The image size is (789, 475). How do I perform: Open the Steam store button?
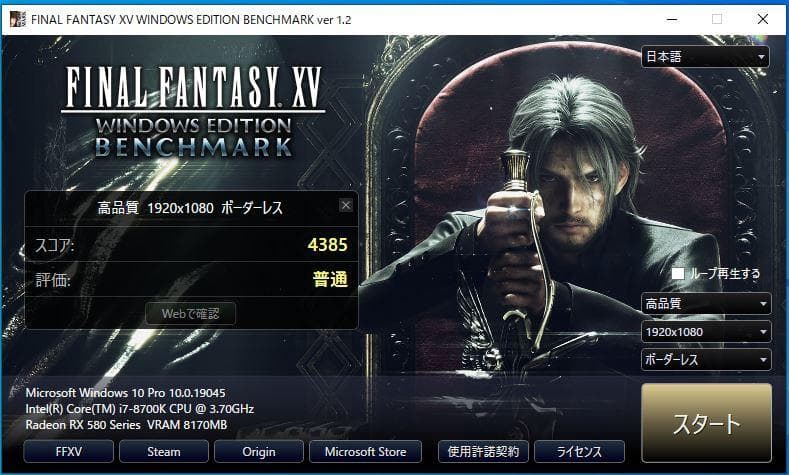163,452
